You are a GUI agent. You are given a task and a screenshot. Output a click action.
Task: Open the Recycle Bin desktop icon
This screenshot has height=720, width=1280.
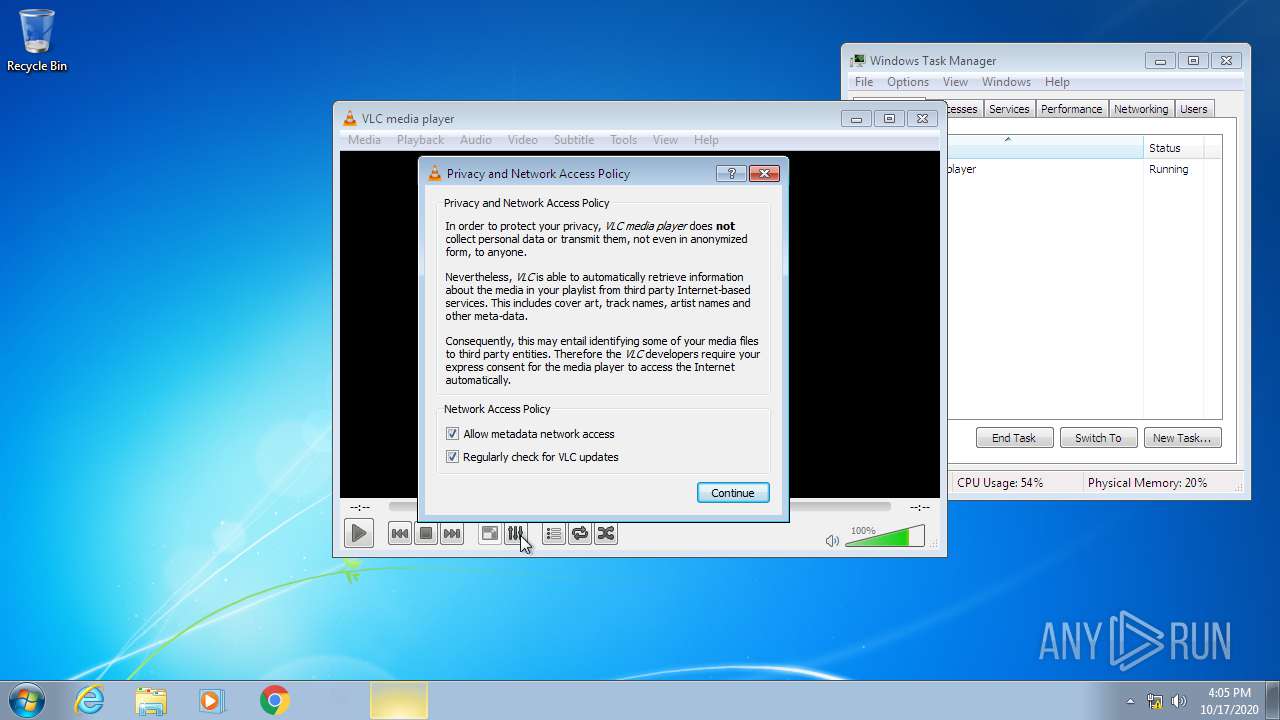coord(37,41)
